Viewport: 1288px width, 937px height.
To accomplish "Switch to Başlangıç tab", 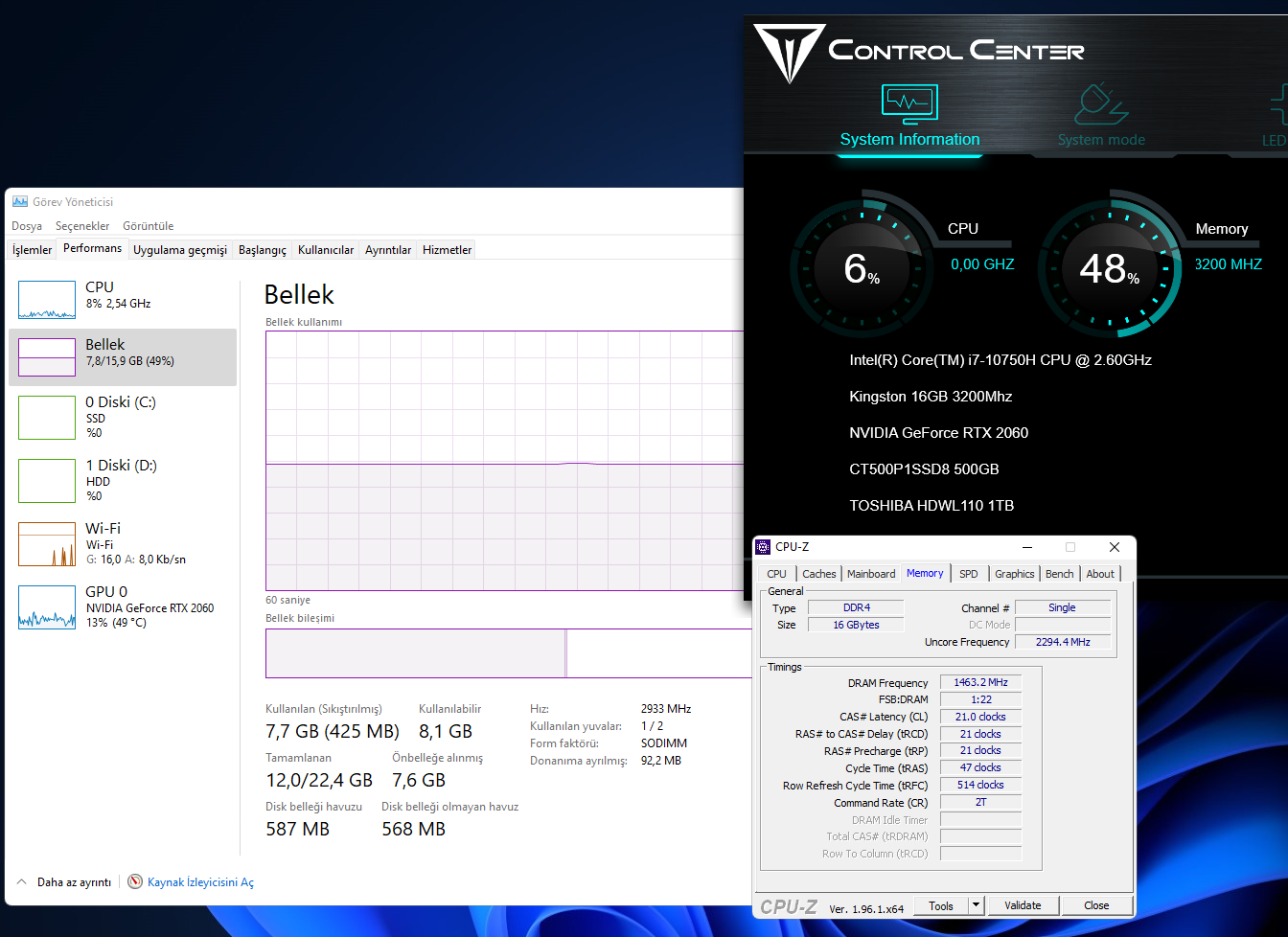I will [x=263, y=250].
